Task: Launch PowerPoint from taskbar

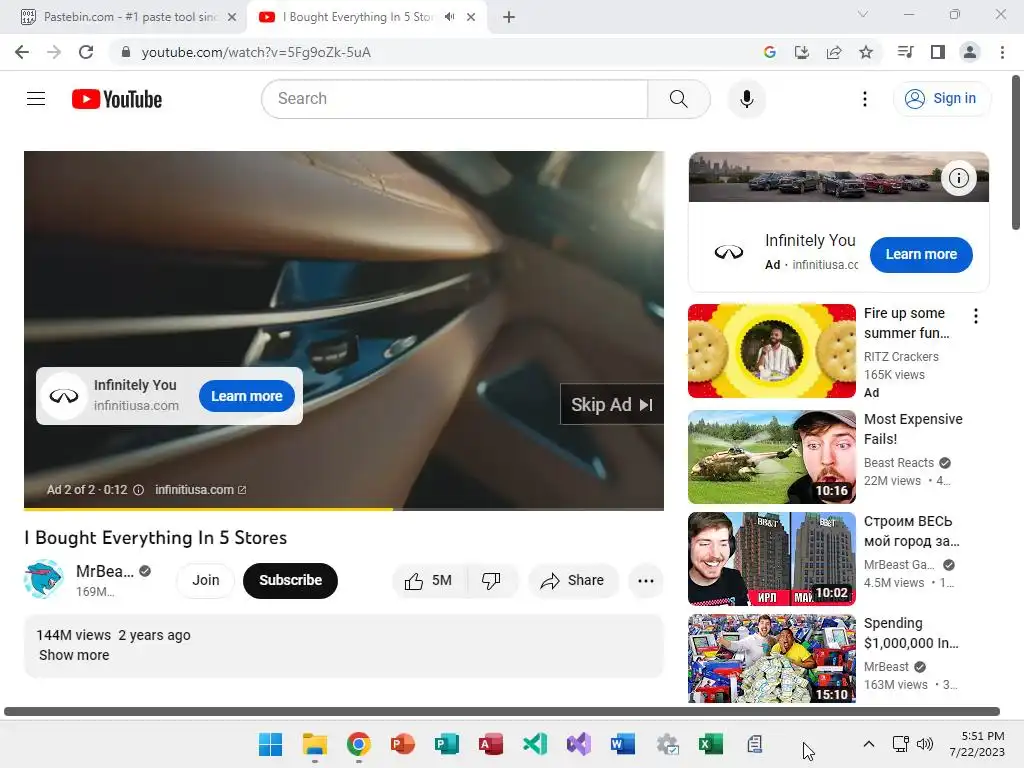Action: (402, 744)
